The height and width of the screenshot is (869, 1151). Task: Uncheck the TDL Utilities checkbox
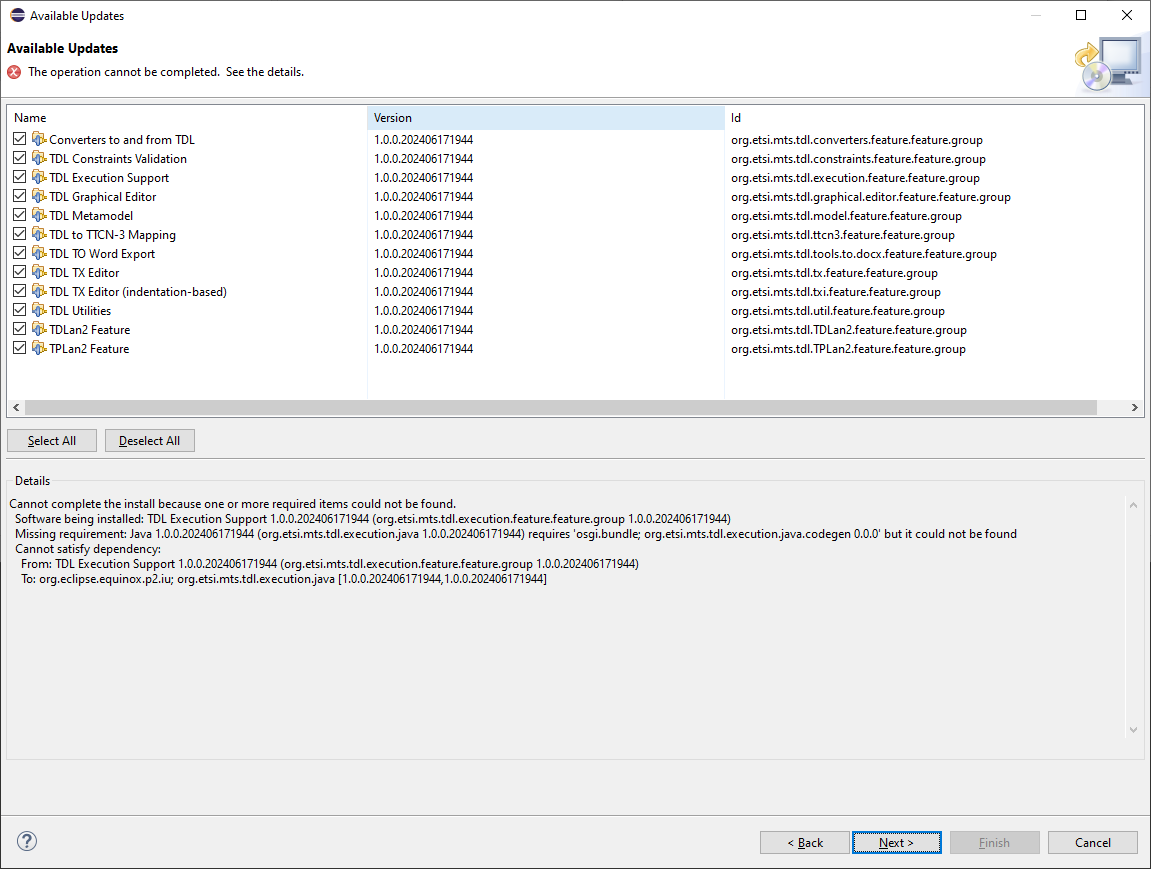[20, 310]
